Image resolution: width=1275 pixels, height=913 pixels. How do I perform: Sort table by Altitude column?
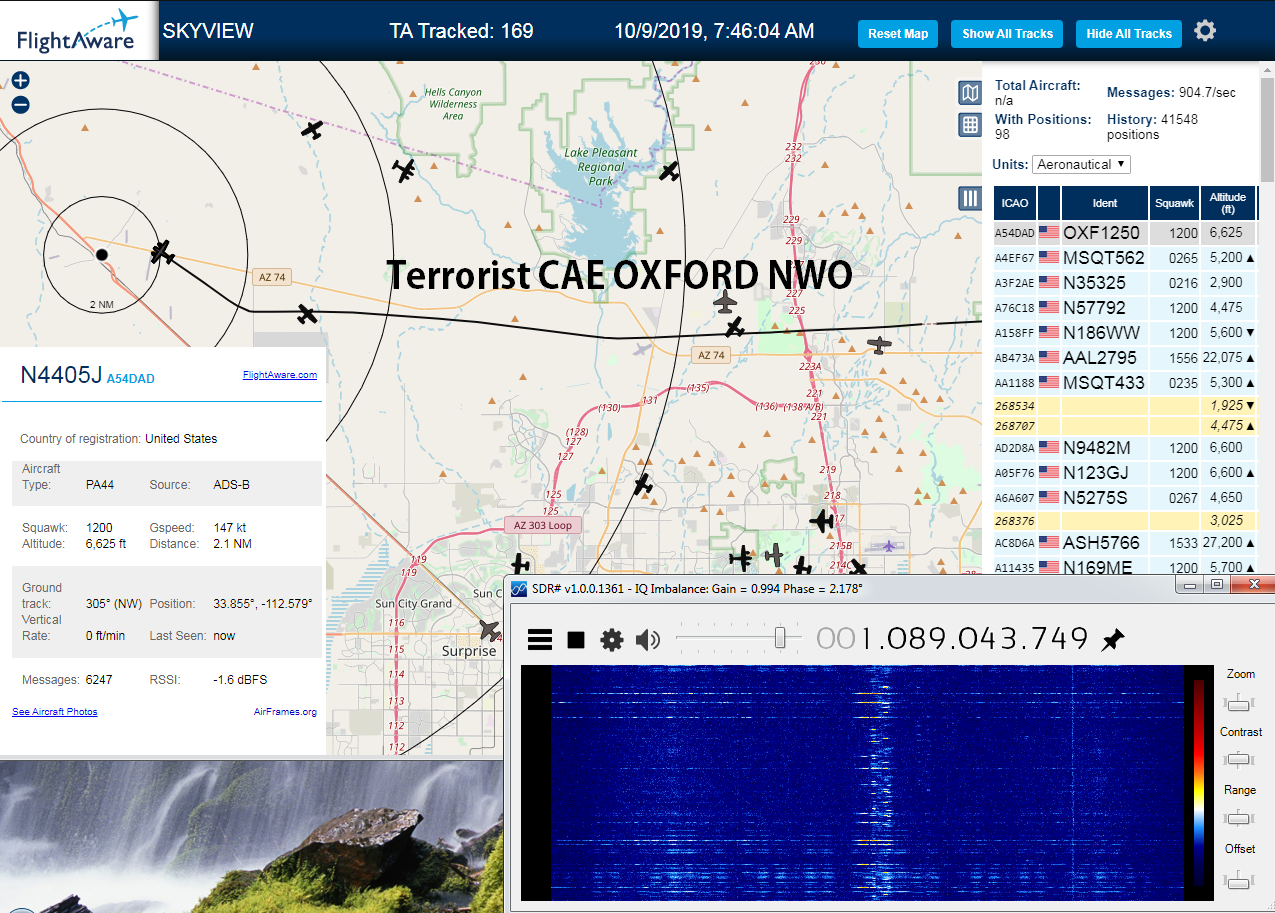[1227, 203]
